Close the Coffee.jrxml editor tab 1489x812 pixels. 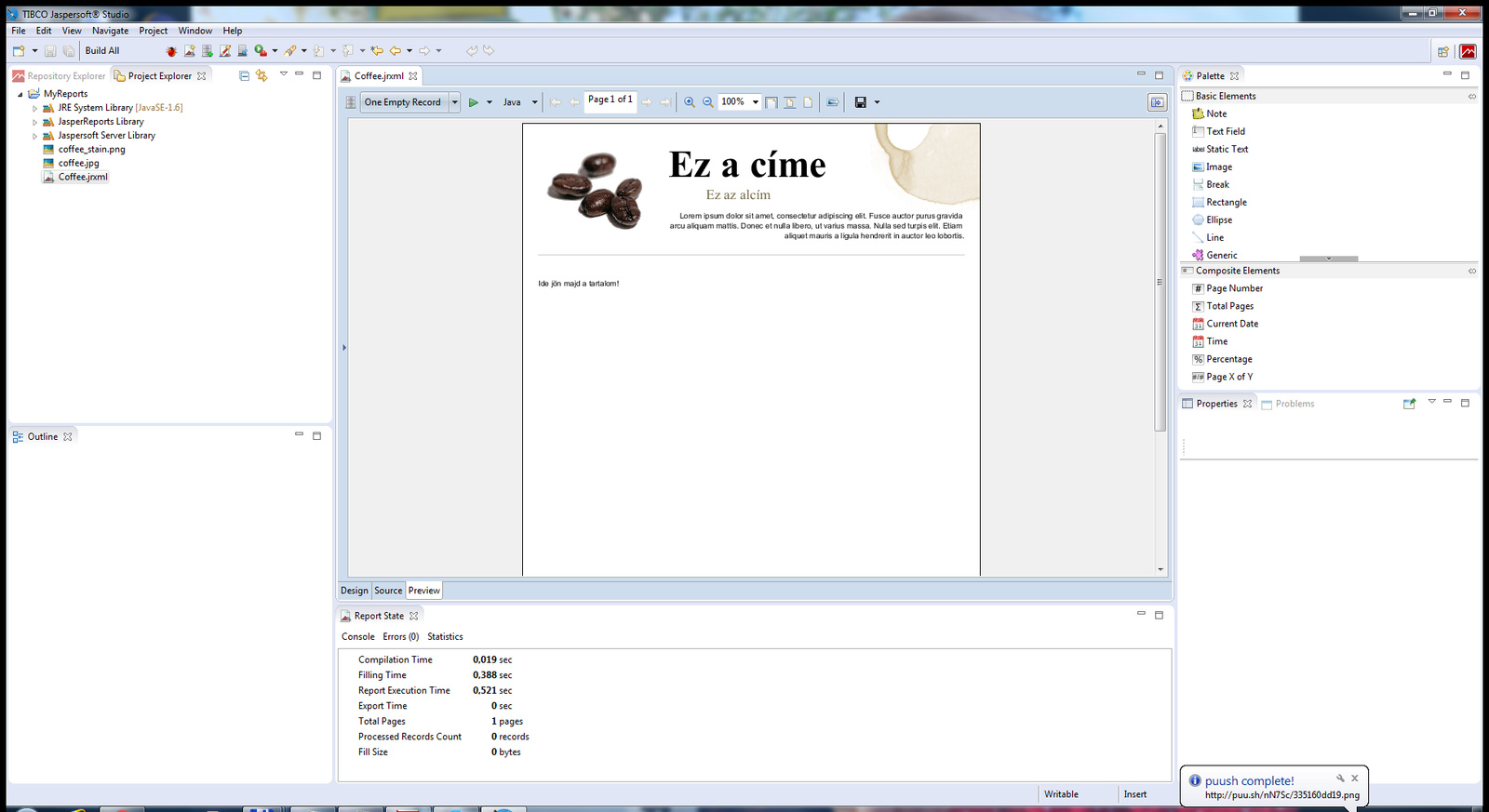point(413,76)
